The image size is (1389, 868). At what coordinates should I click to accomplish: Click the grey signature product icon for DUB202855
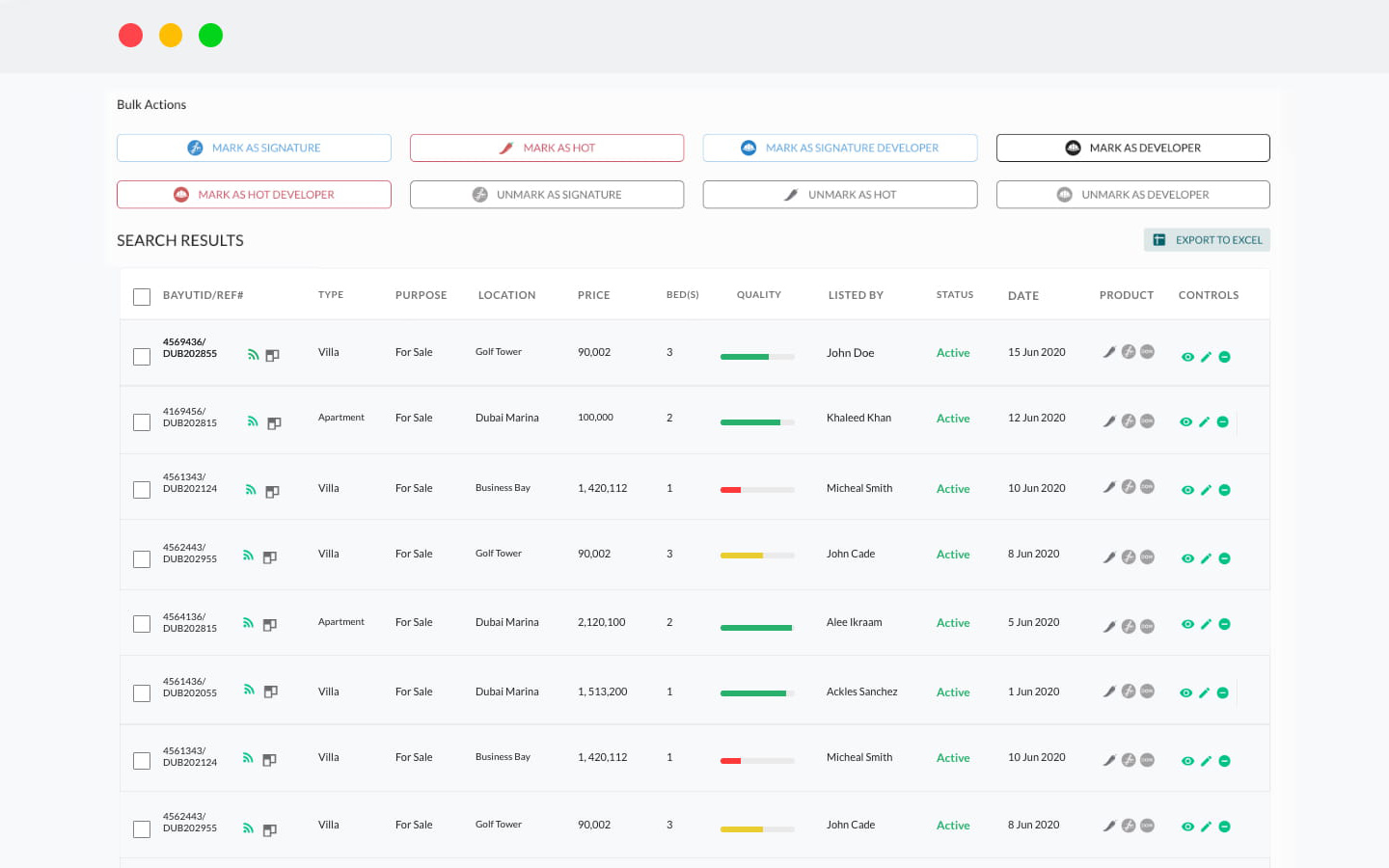[x=1128, y=352]
